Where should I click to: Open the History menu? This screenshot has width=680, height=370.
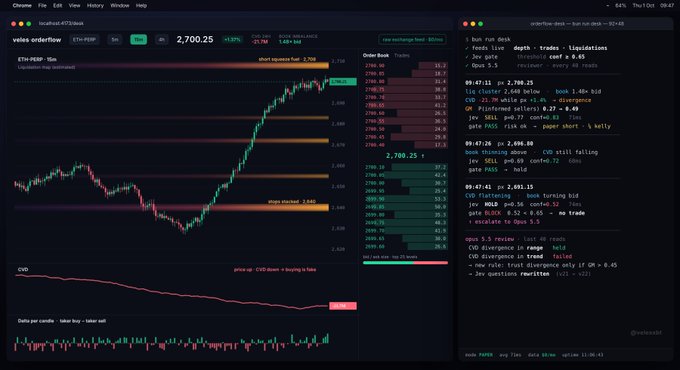point(95,6)
